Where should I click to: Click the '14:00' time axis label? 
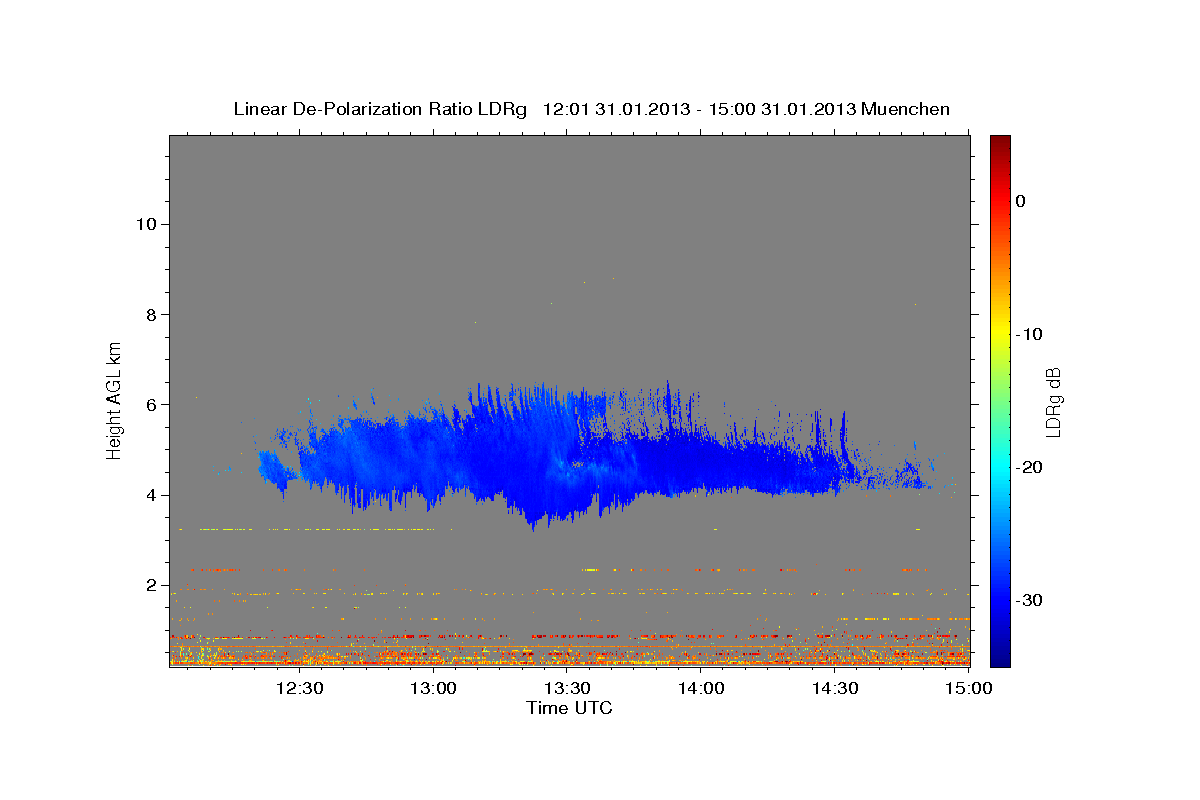coord(702,688)
